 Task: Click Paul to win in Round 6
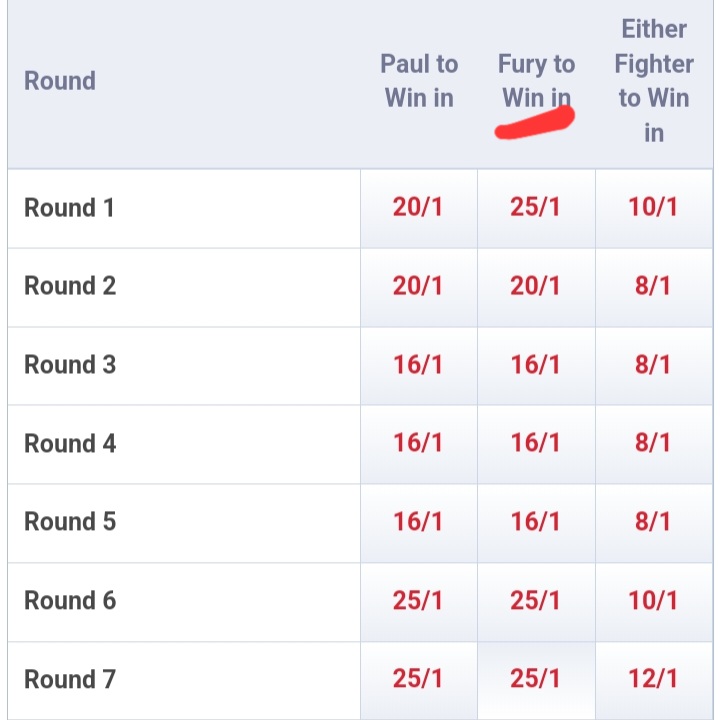tap(418, 601)
